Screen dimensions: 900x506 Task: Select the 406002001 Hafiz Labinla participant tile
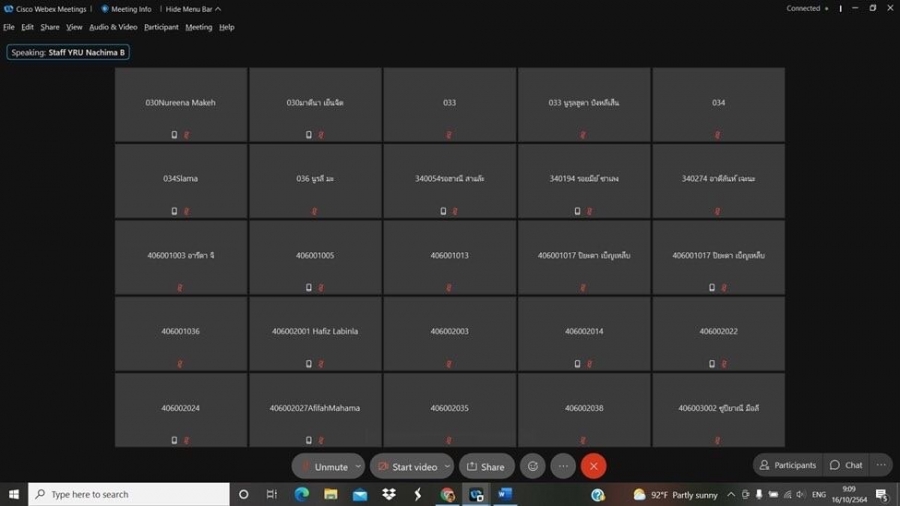click(x=315, y=333)
